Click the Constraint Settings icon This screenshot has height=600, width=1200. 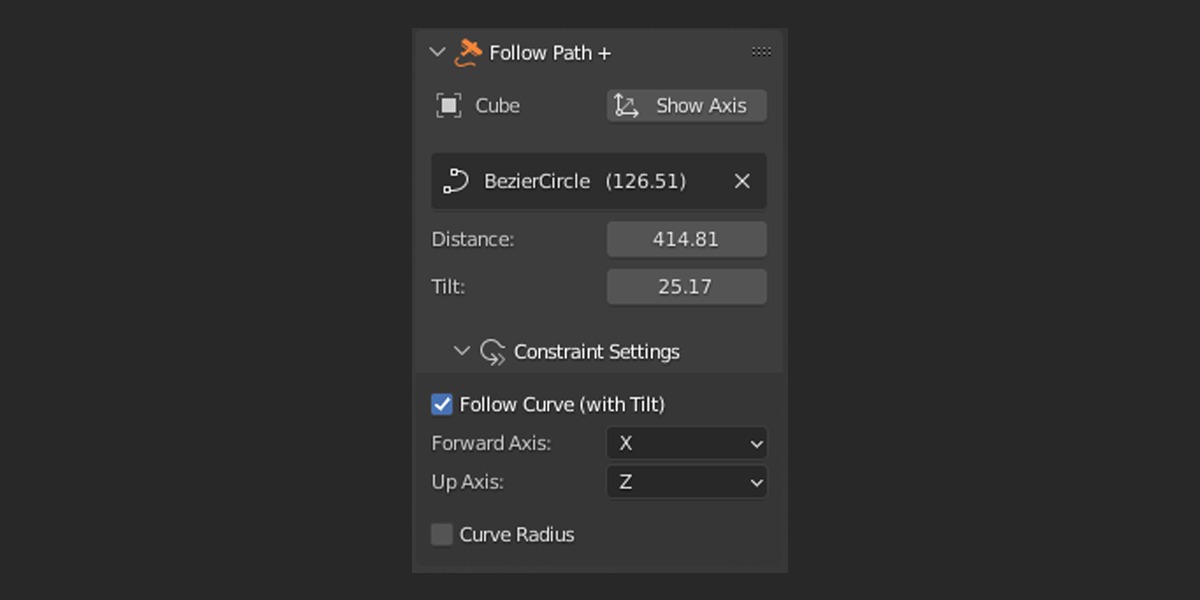click(493, 352)
